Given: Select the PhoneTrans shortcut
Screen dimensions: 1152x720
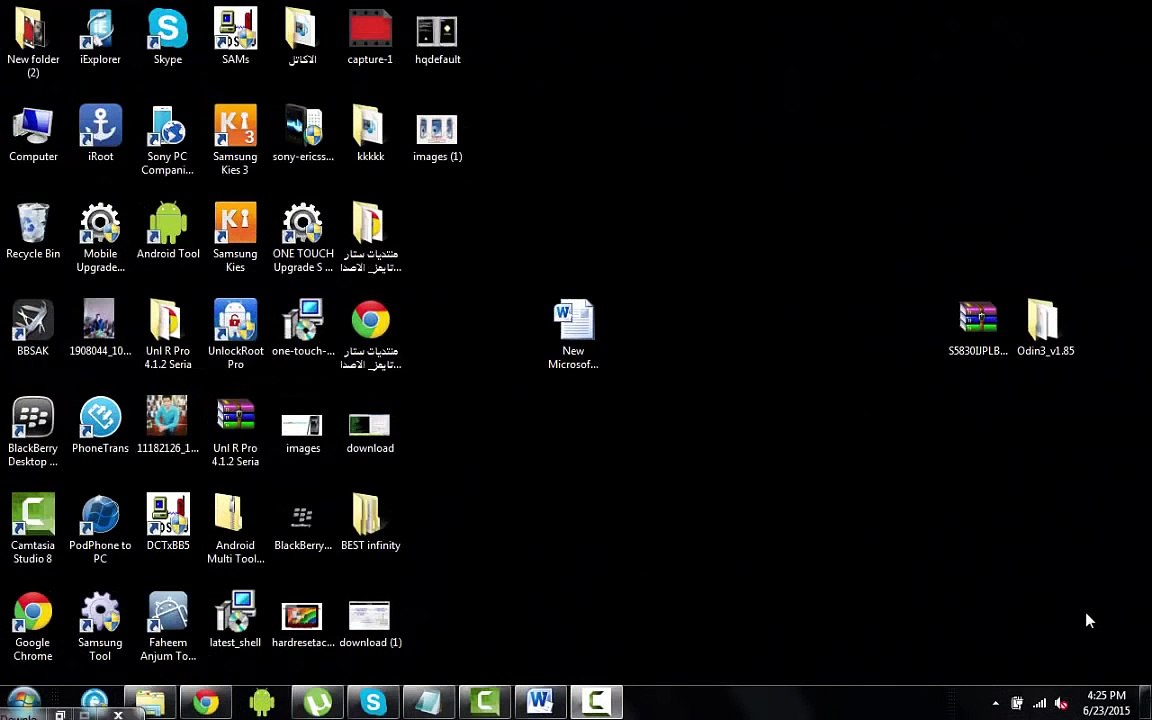Looking at the screenshot, I should point(100,425).
